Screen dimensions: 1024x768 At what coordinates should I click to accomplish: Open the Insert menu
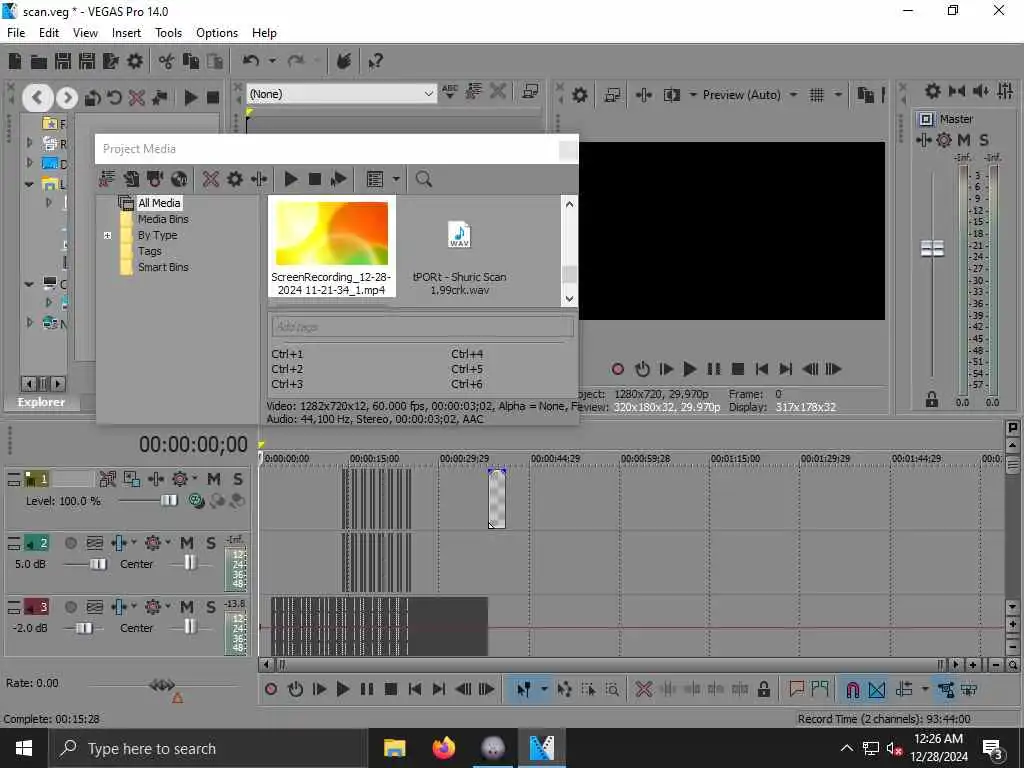[126, 33]
